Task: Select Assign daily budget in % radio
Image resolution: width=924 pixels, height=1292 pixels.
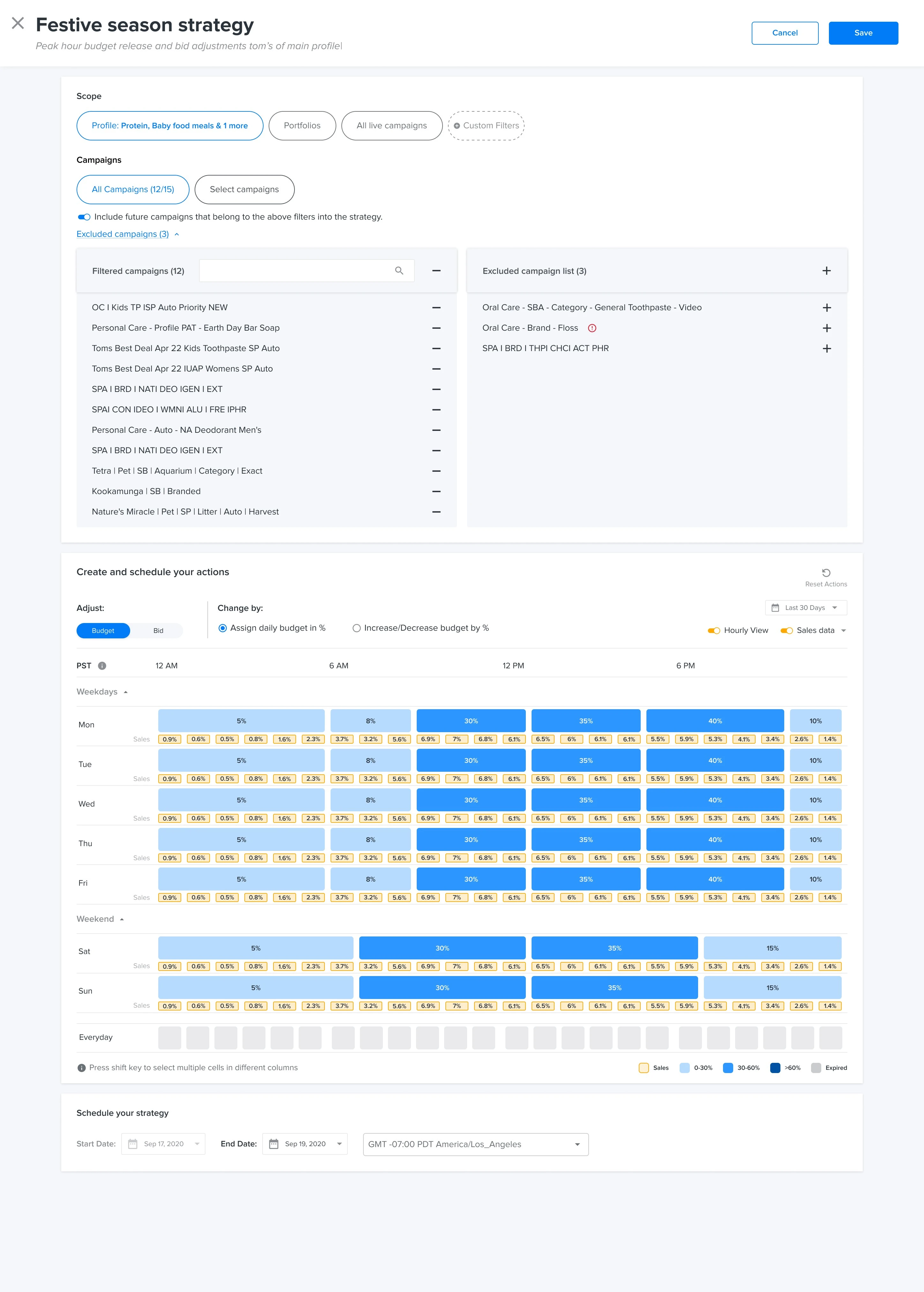Action: point(222,628)
